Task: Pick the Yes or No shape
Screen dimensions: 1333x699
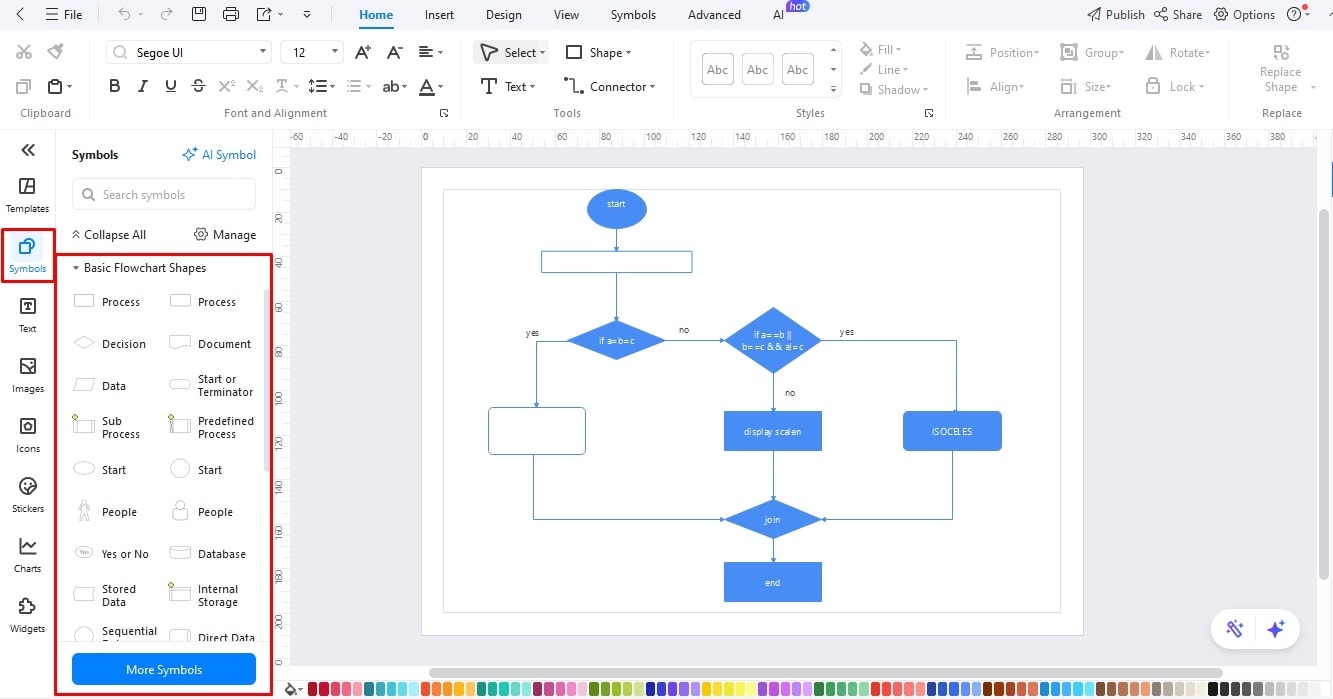Action: (111, 553)
